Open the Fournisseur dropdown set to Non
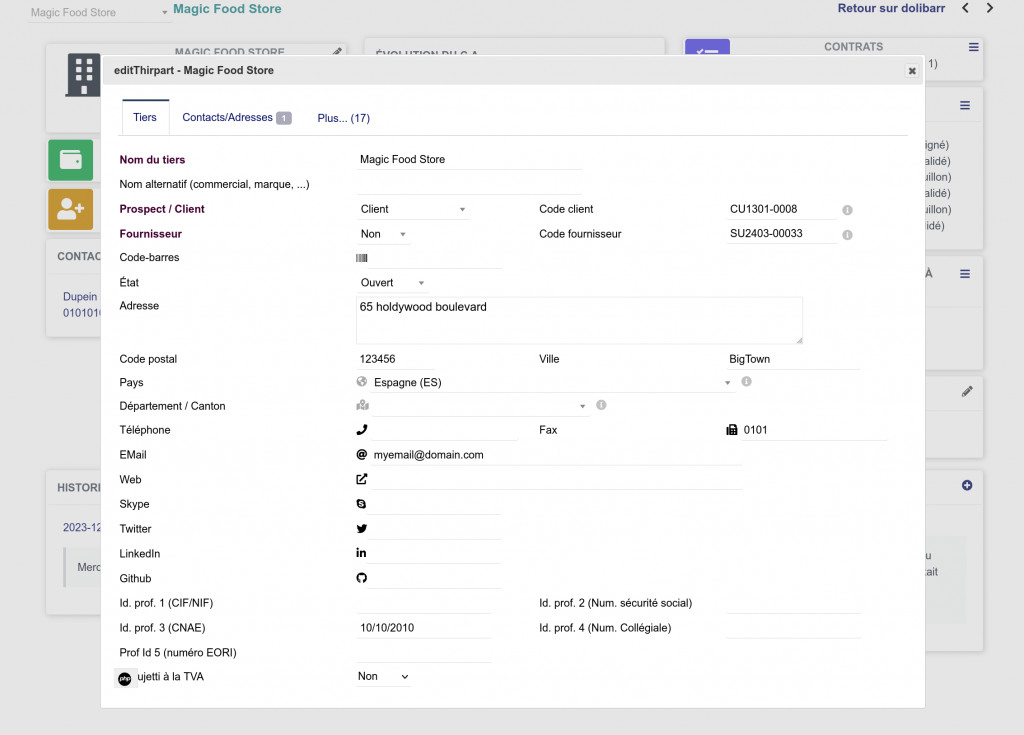1024x735 pixels. [384, 234]
